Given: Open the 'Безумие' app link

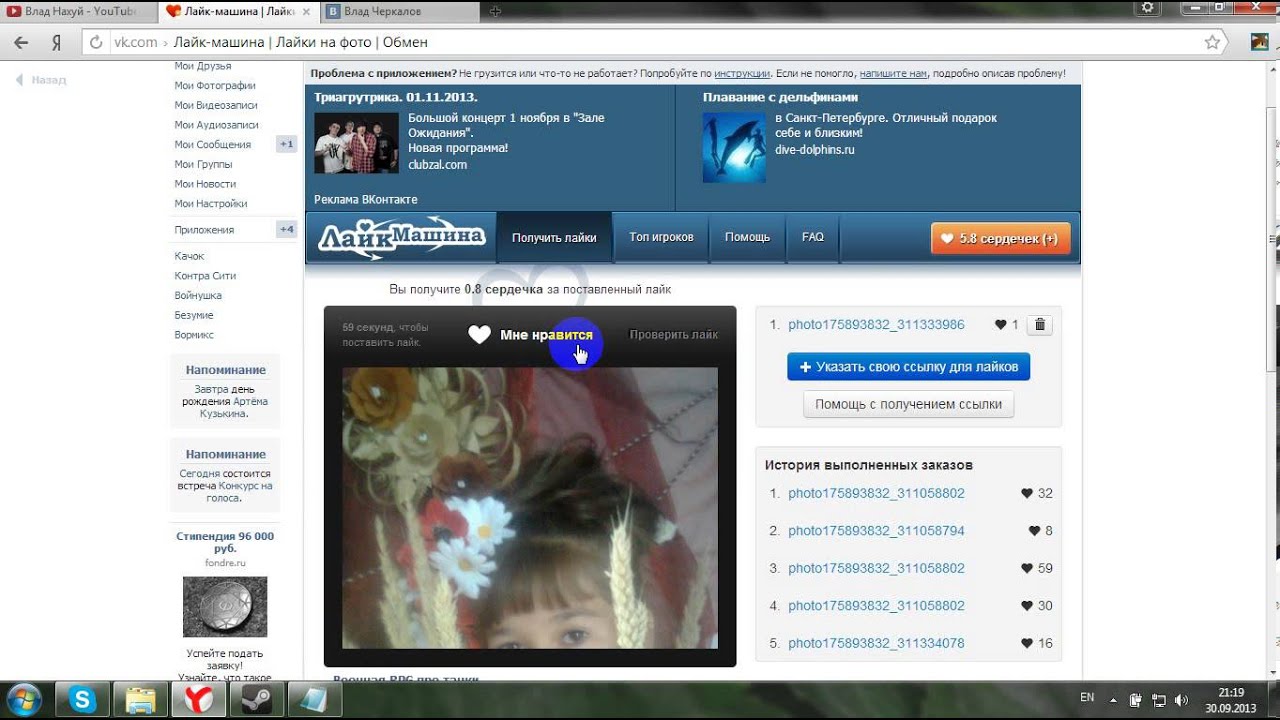Looking at the screenshot, I should pyautogui.click(x=194, y=315).
